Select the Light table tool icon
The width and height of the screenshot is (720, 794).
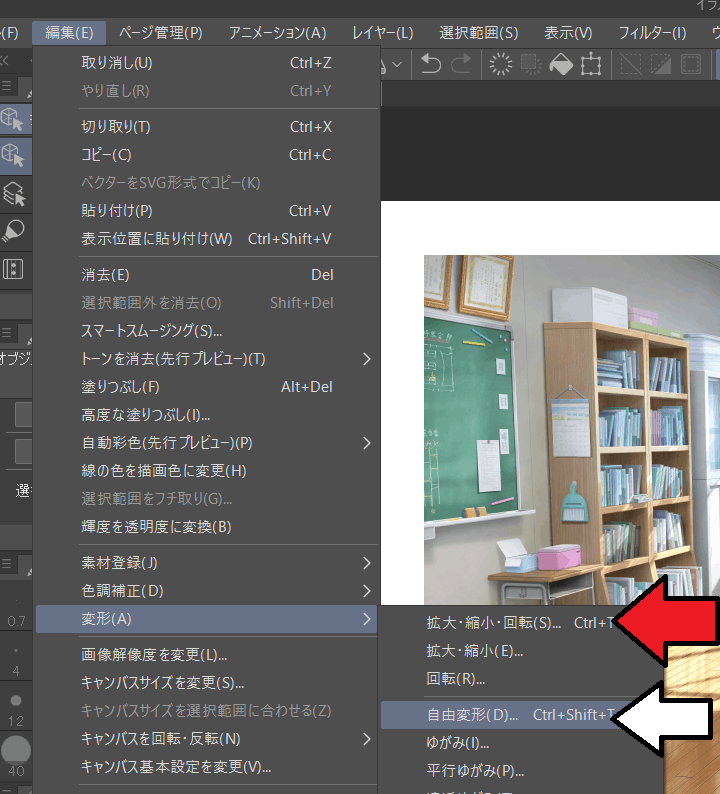tap(14, 231)
